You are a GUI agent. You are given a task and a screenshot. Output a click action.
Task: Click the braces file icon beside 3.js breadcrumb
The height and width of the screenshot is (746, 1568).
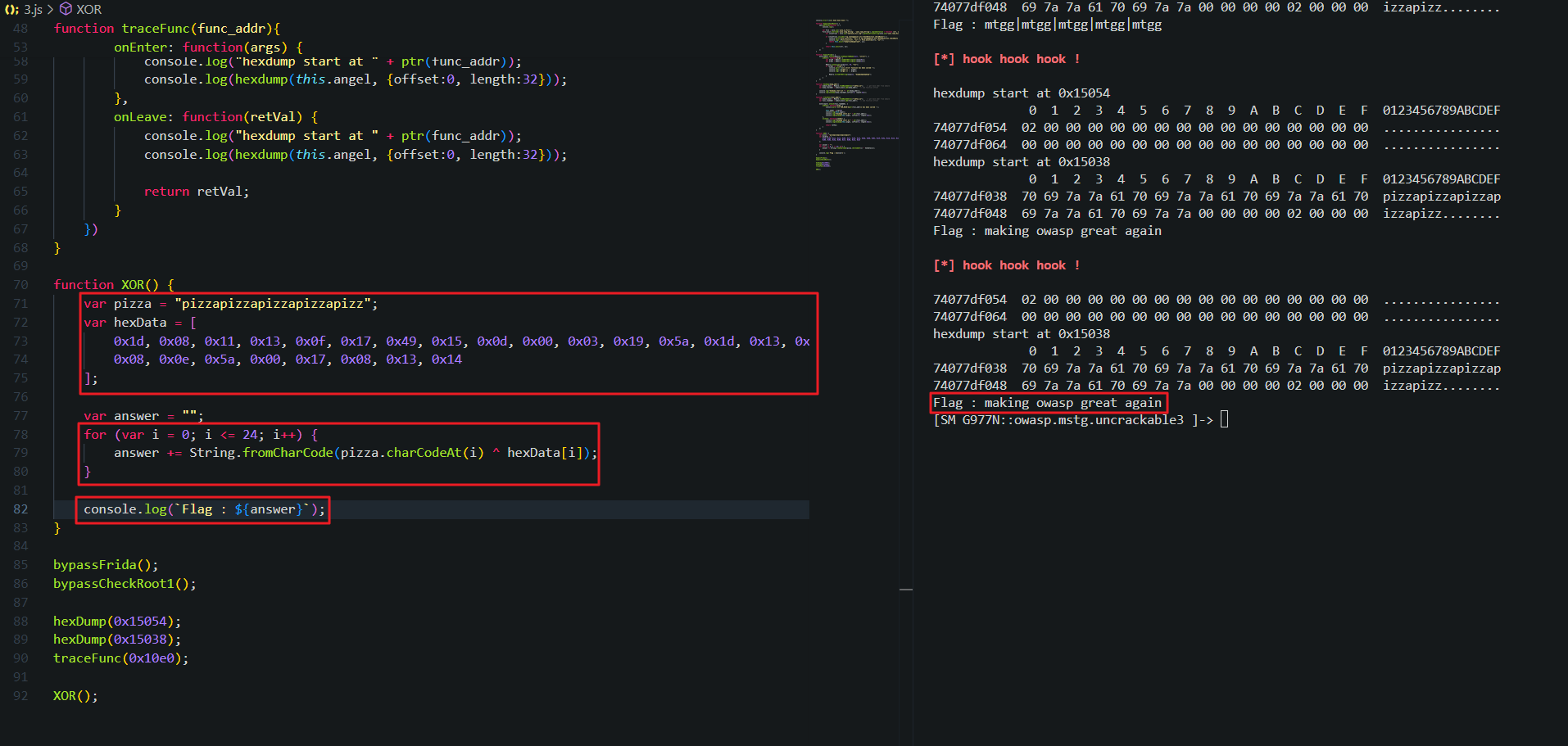click(11, 10)
